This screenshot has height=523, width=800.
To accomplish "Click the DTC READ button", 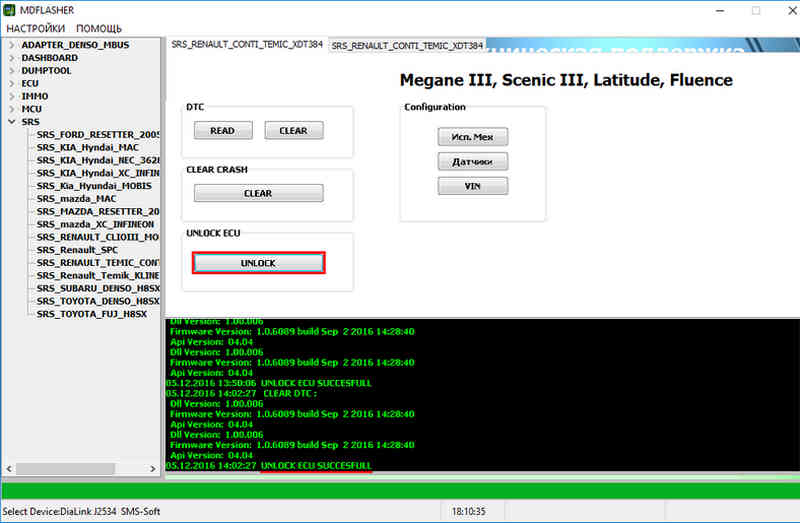I will (x=223, y=131).
